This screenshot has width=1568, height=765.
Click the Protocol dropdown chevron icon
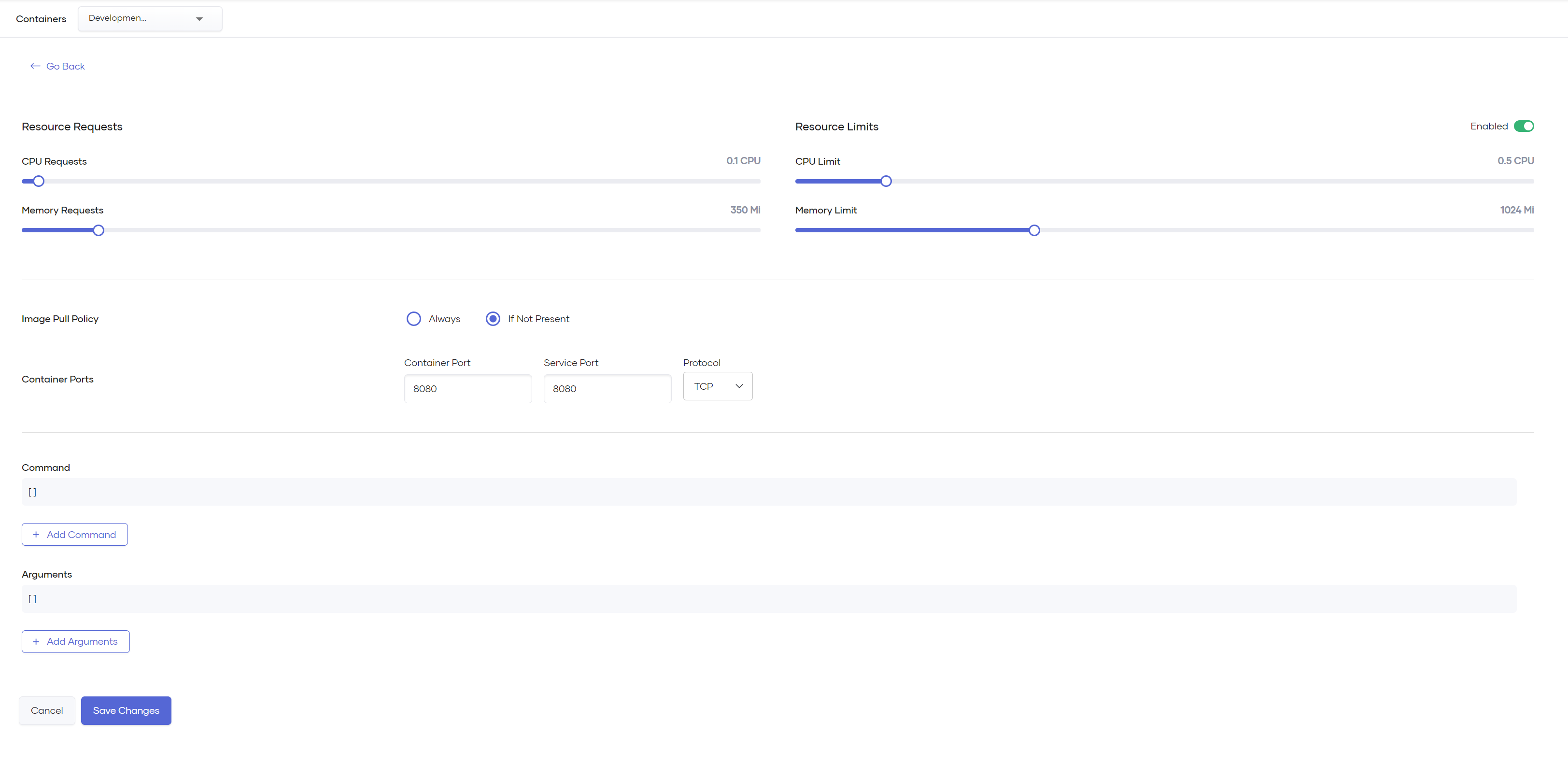[739, 386]
